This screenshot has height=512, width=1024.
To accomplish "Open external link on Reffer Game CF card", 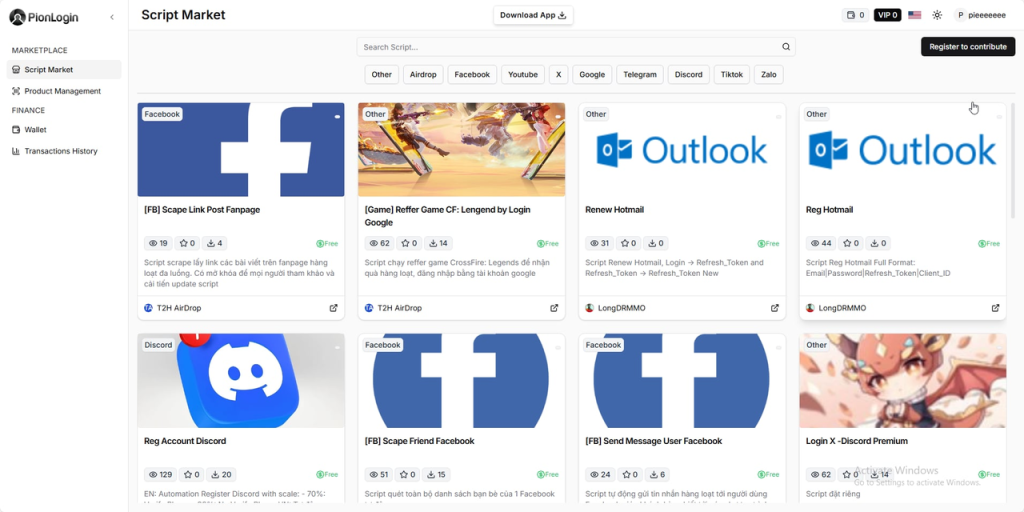I will click(x=554, y=308).
